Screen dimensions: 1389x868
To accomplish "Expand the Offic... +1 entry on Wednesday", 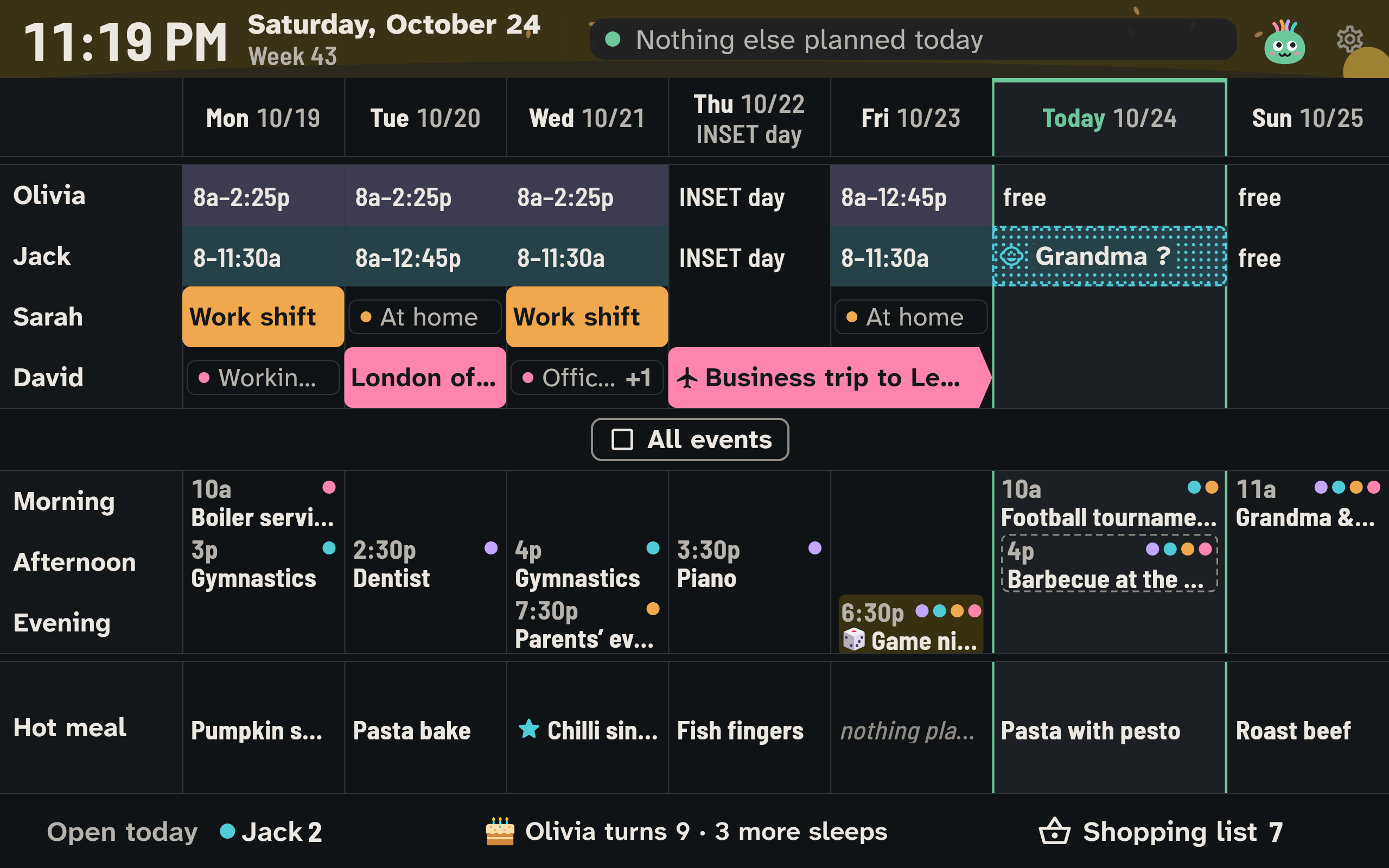I will 587,378.
